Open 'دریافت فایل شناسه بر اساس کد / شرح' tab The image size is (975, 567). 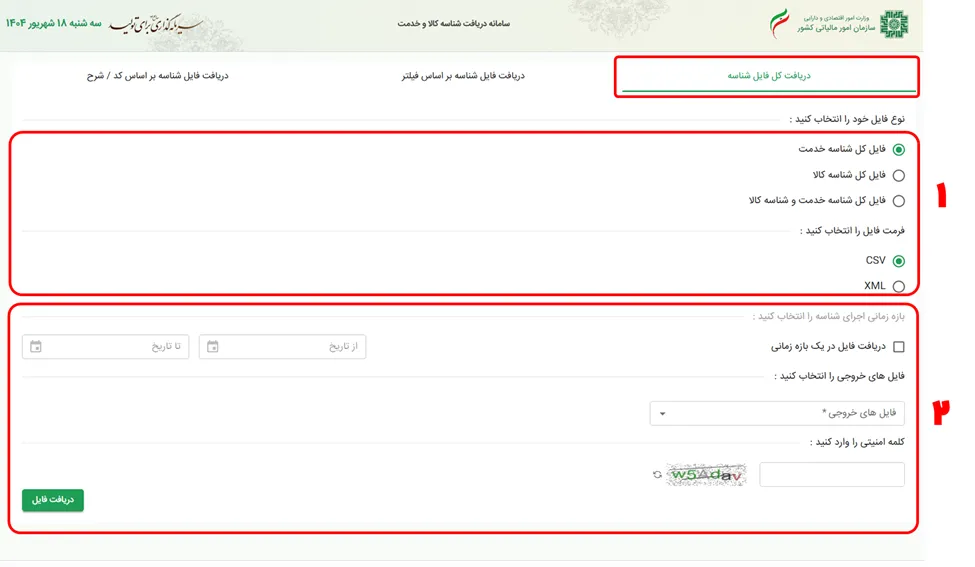coord(157,76)
